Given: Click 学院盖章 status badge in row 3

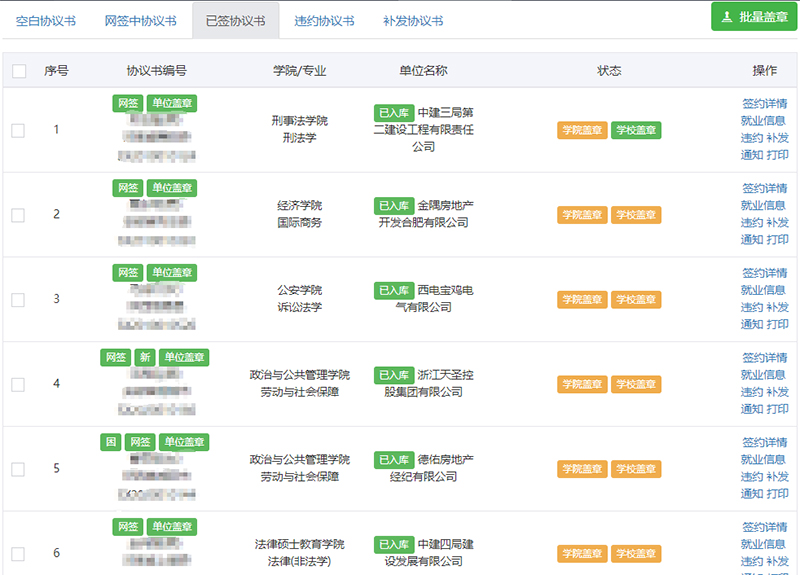Looking at the screenshot, I should point(582,300).
